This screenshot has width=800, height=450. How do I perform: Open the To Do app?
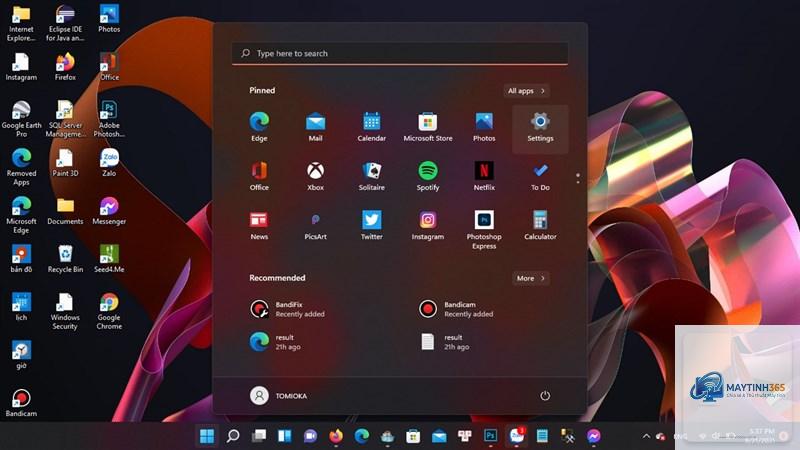coord(540,177)
